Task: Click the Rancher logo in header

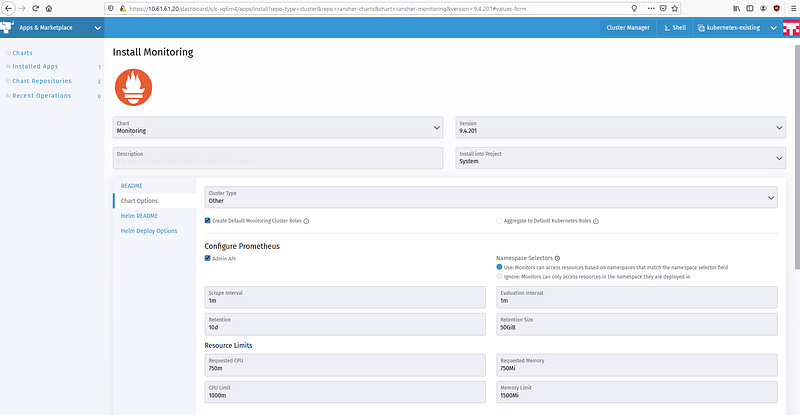Action: 7,28
